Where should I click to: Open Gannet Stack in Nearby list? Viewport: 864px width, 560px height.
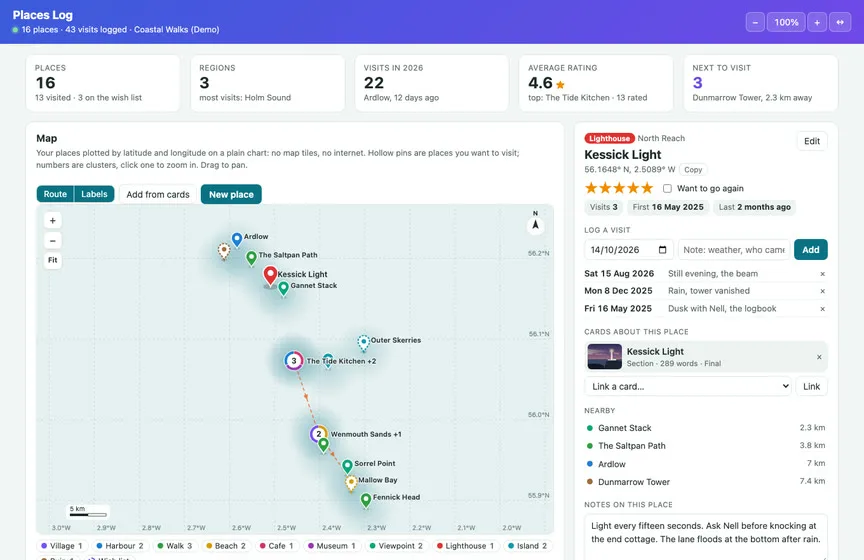click(x=706, y=428)
